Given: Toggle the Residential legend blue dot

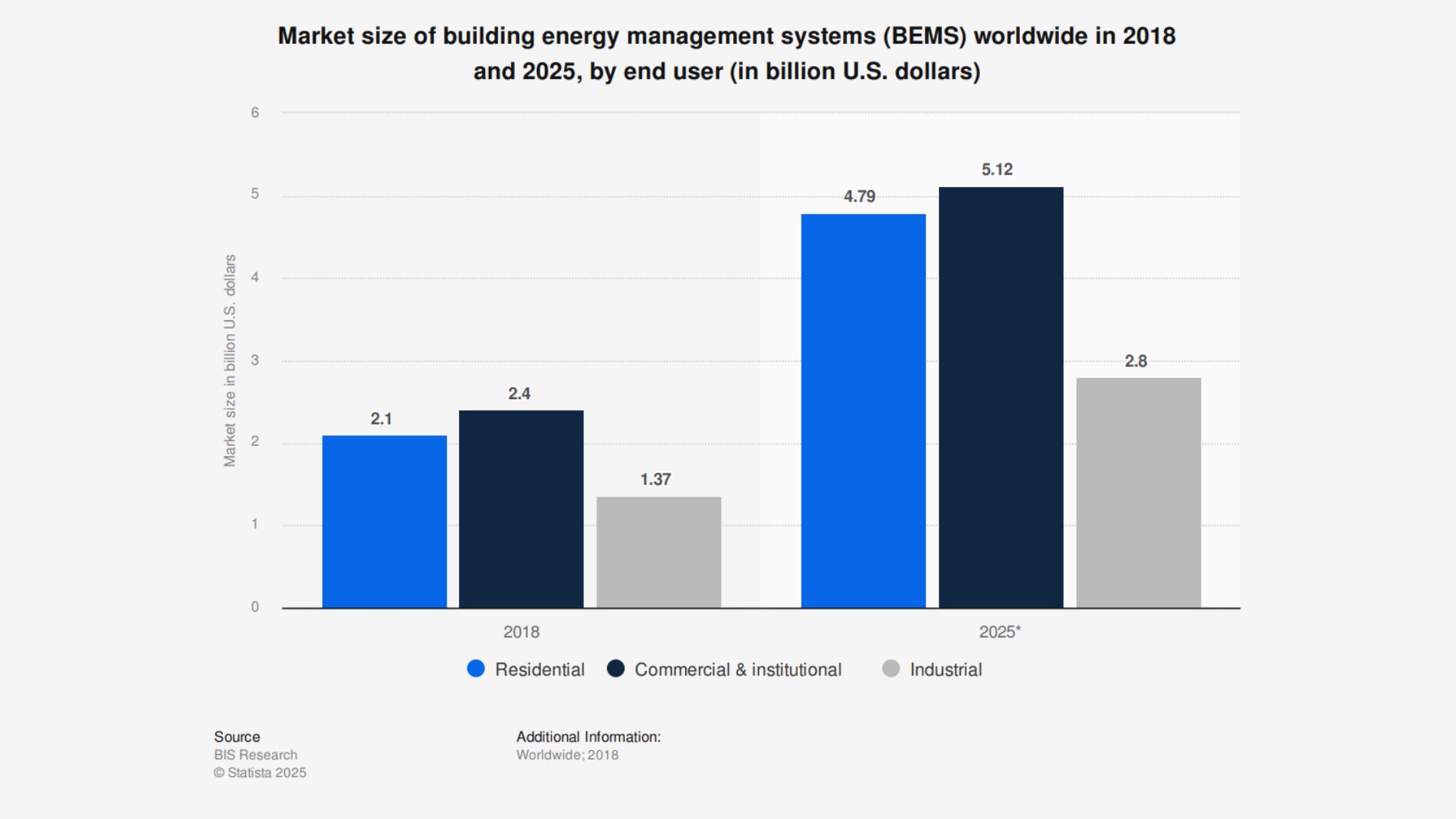Looking at the screenshot, I should (x=476, y=669).
